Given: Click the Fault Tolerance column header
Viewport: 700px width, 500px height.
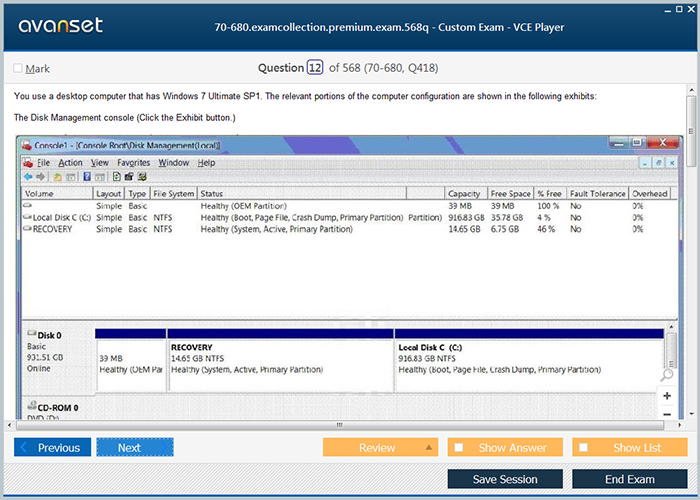Looking at the screenshot, I should pos(598,194).
